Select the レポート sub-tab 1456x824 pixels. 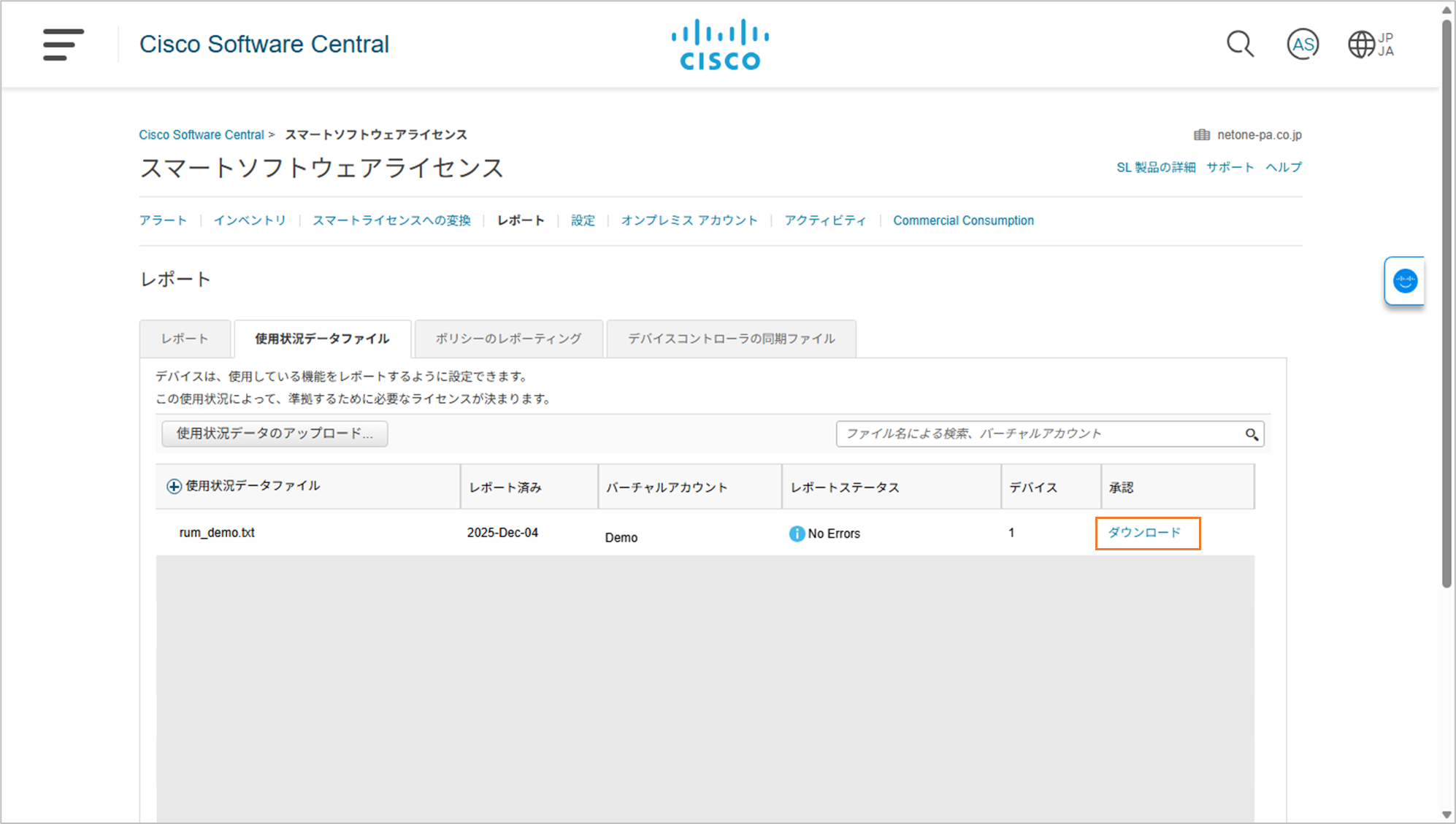(x=185, y=339)
